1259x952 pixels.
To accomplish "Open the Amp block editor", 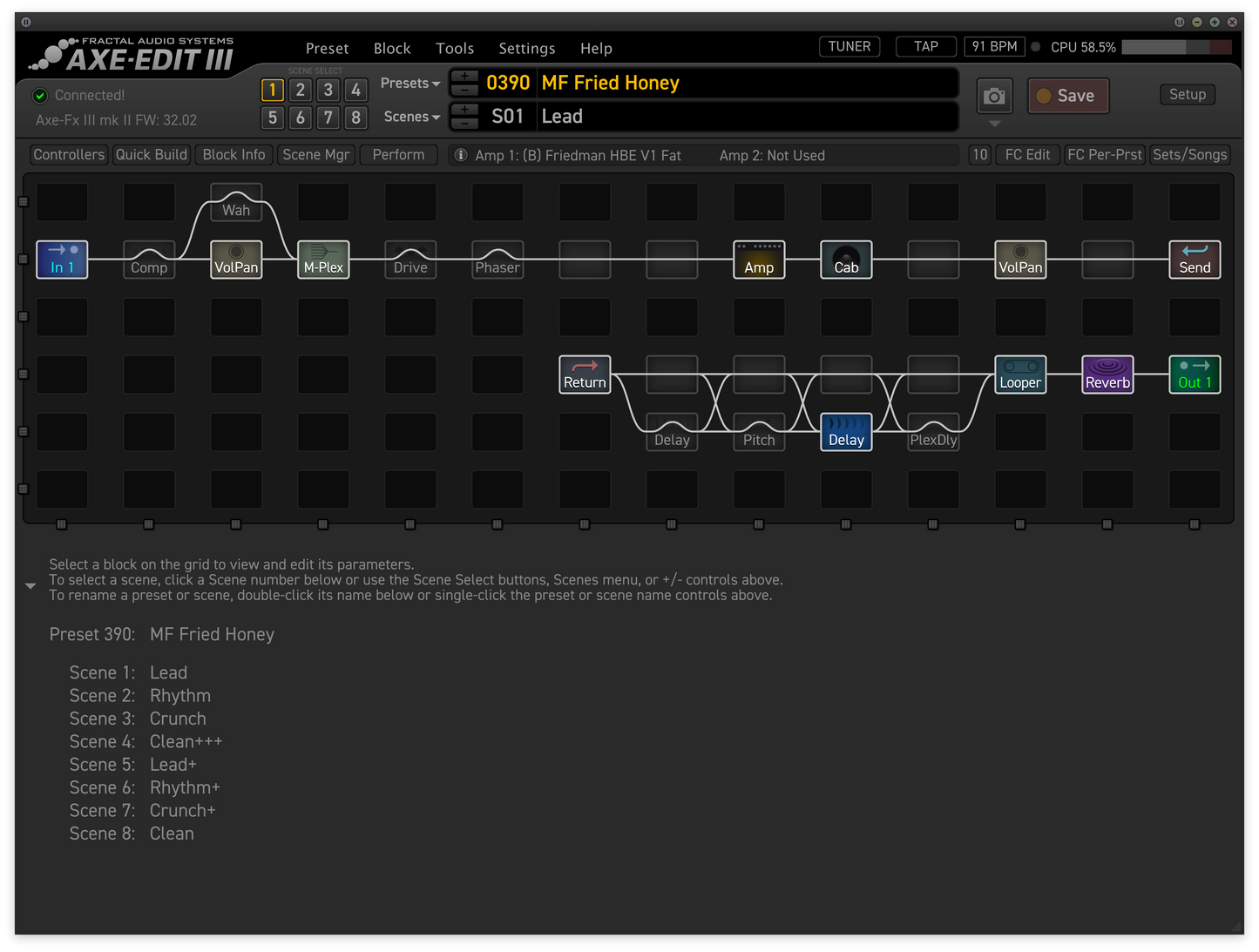I will click(759, 260).
